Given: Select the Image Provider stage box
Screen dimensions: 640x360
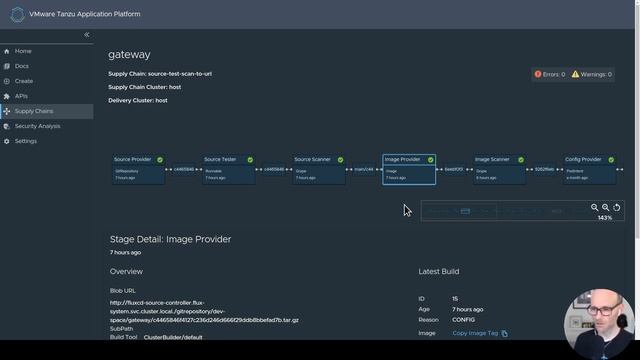Looking at the screenshot, I should (x=409, y=169).
